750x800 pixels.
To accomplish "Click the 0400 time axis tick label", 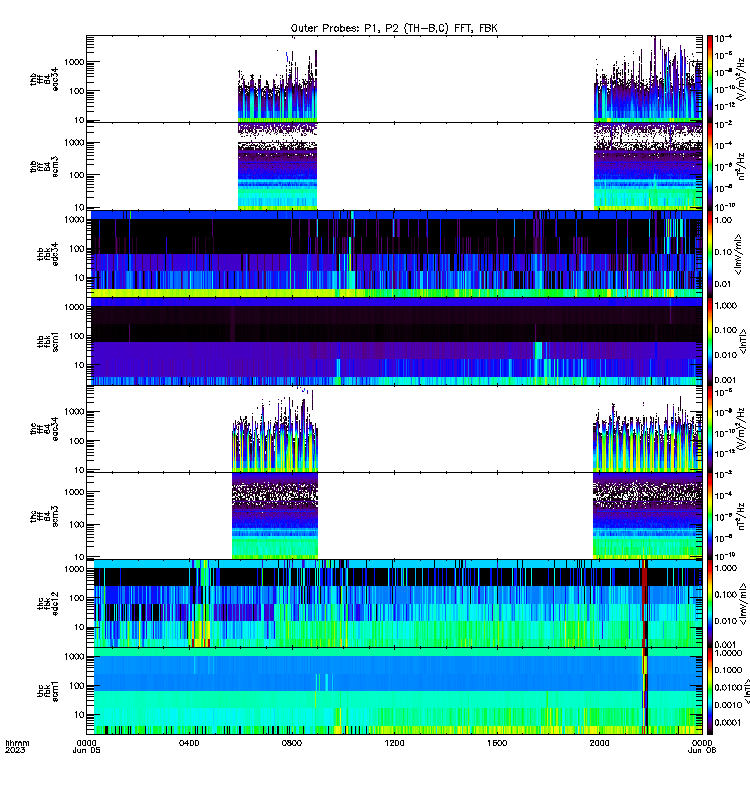I will tap(189, 743).
